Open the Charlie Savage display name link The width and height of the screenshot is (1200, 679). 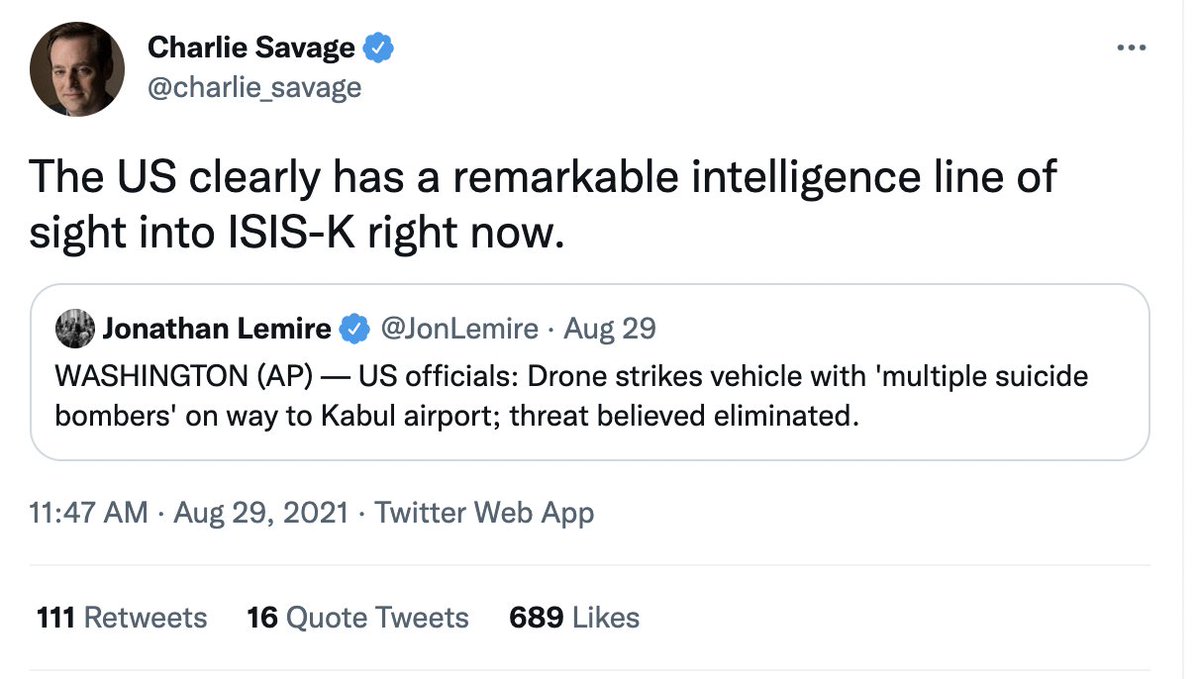tap(251, 47)
